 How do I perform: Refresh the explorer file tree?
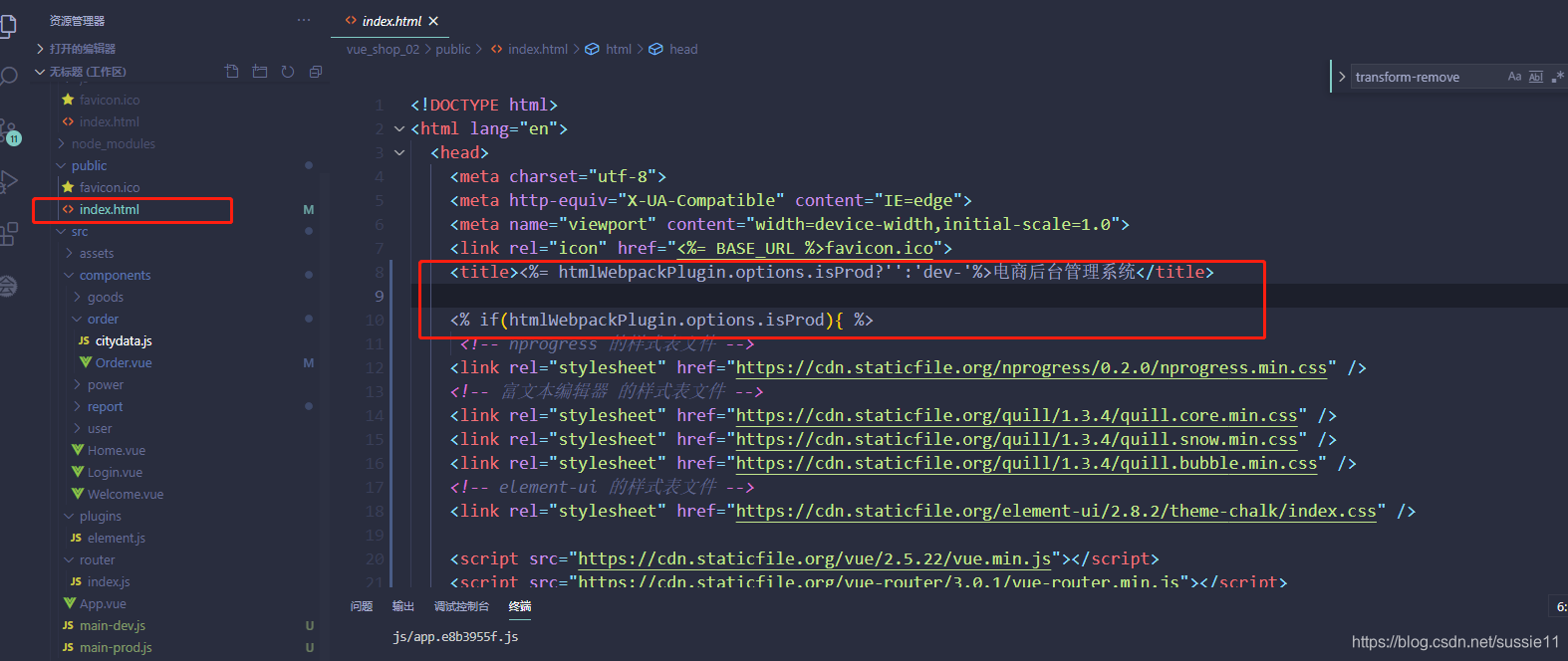288,72
